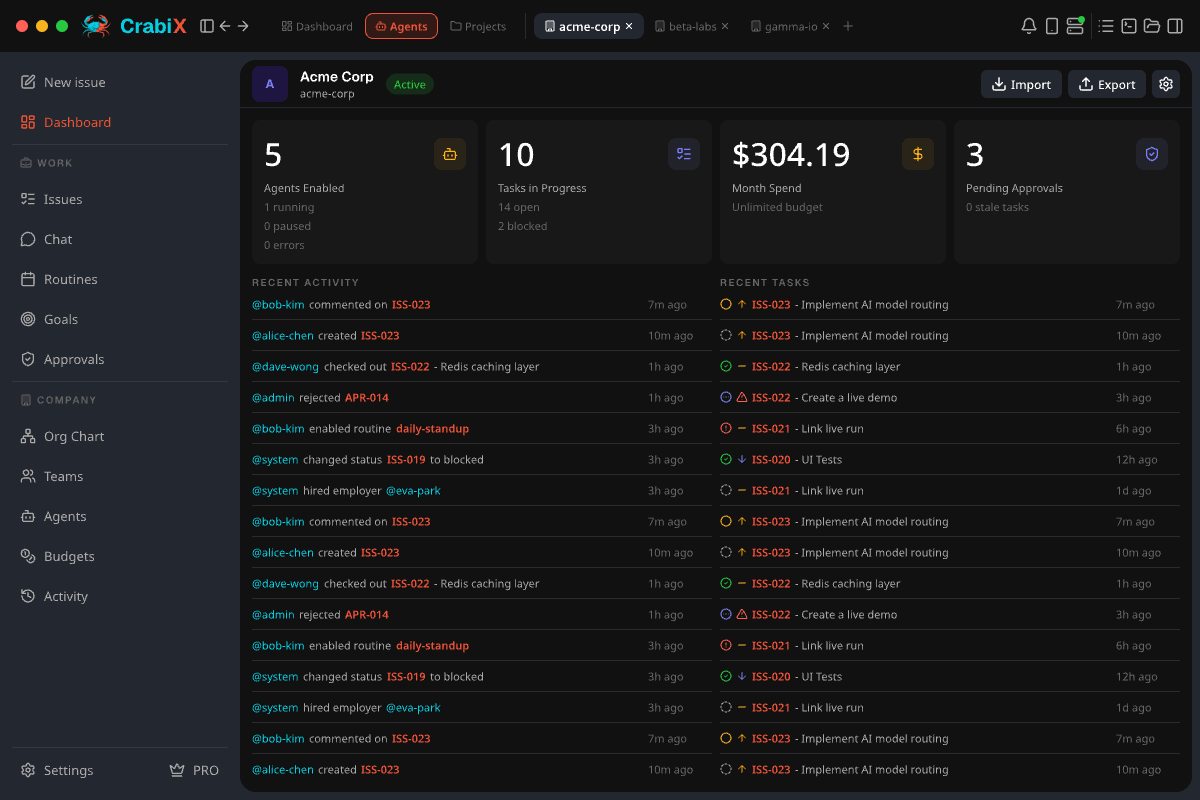
Task: Click the dollar icon in Month Spend card
Action: click(918, 154)
